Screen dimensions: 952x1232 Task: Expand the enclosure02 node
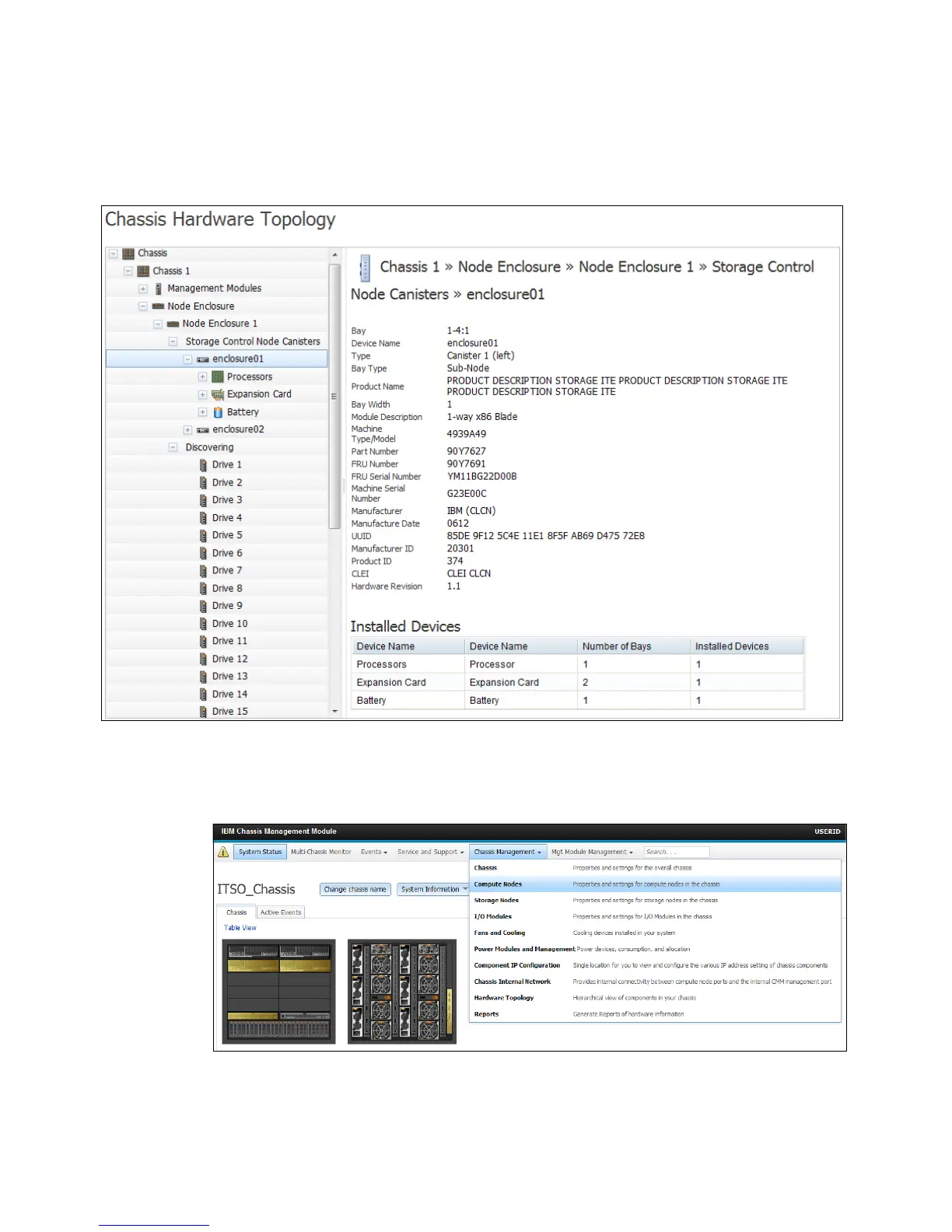point(187,430)
